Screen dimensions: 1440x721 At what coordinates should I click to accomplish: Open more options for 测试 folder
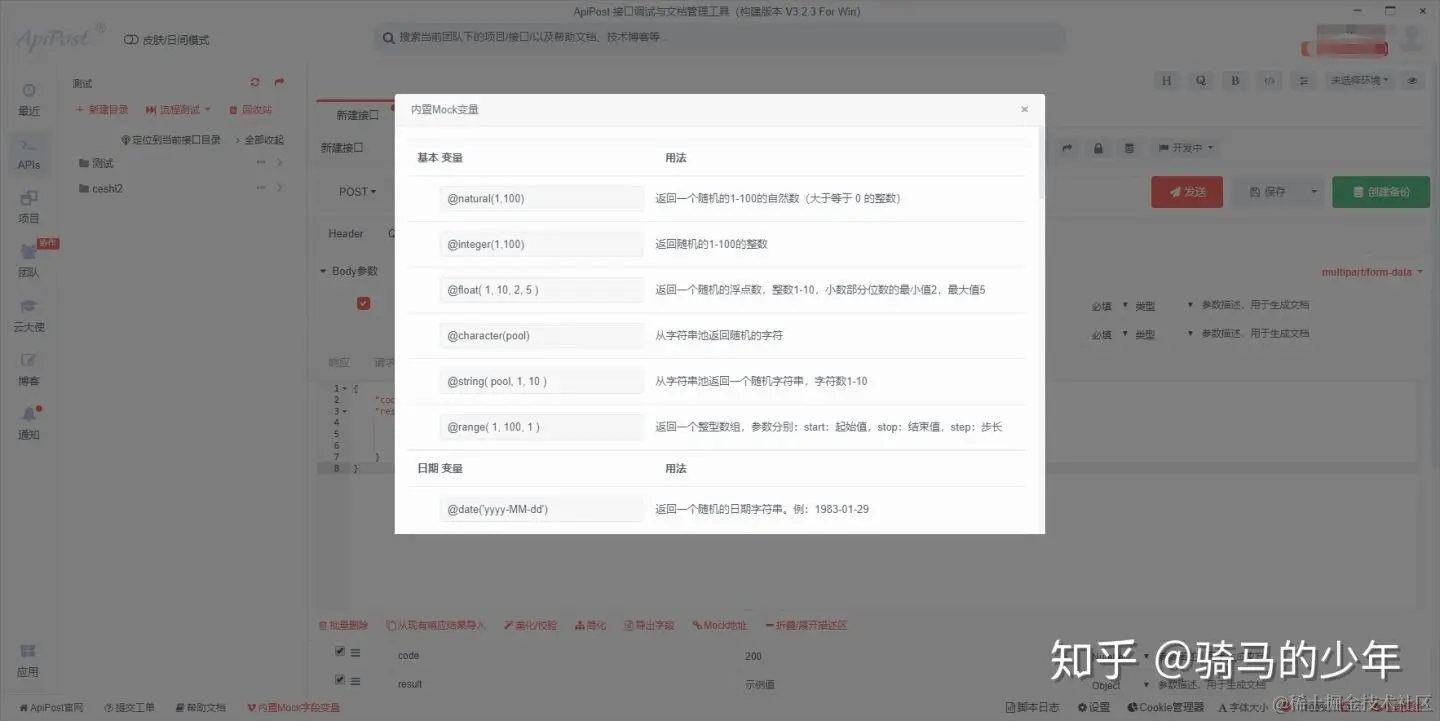(x=261, y=163)
